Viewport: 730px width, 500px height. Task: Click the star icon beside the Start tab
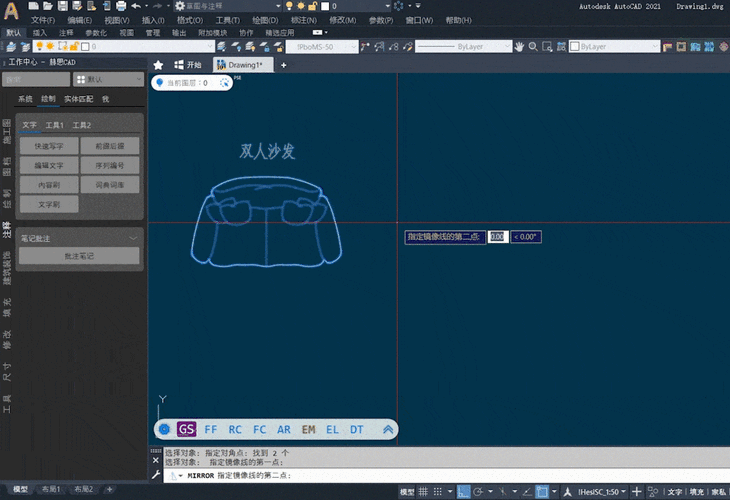(158, 65)
